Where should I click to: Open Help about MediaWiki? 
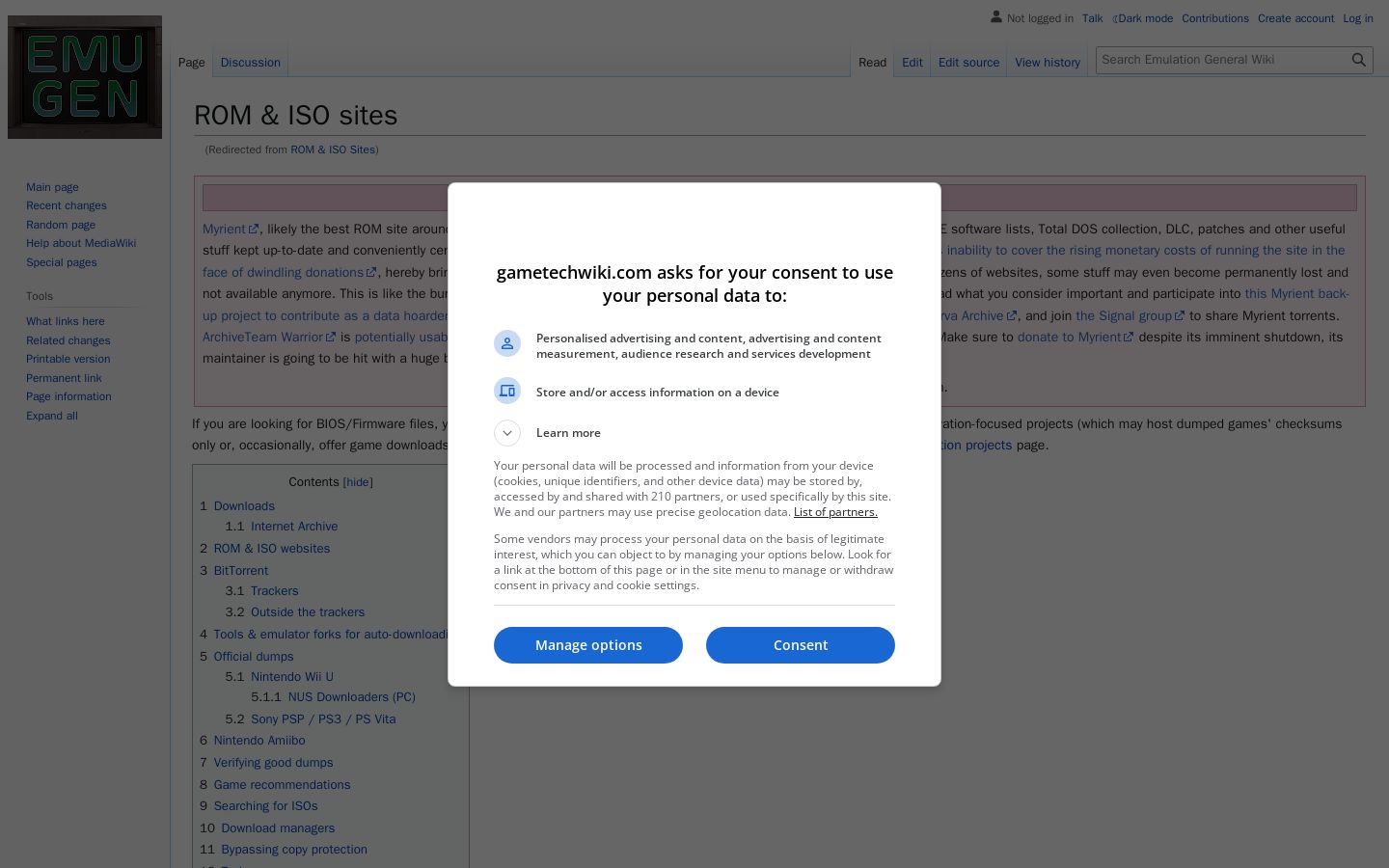click(81, 243)
